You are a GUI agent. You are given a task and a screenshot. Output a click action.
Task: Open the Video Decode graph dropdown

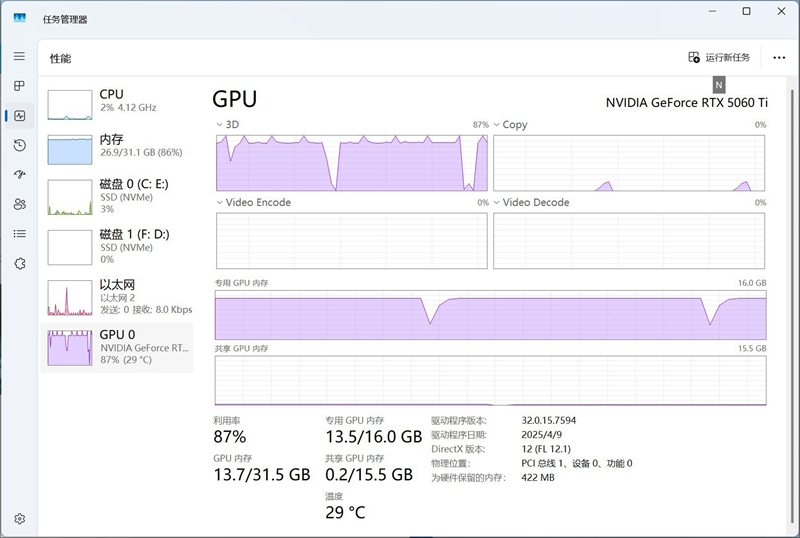point(498,203)
